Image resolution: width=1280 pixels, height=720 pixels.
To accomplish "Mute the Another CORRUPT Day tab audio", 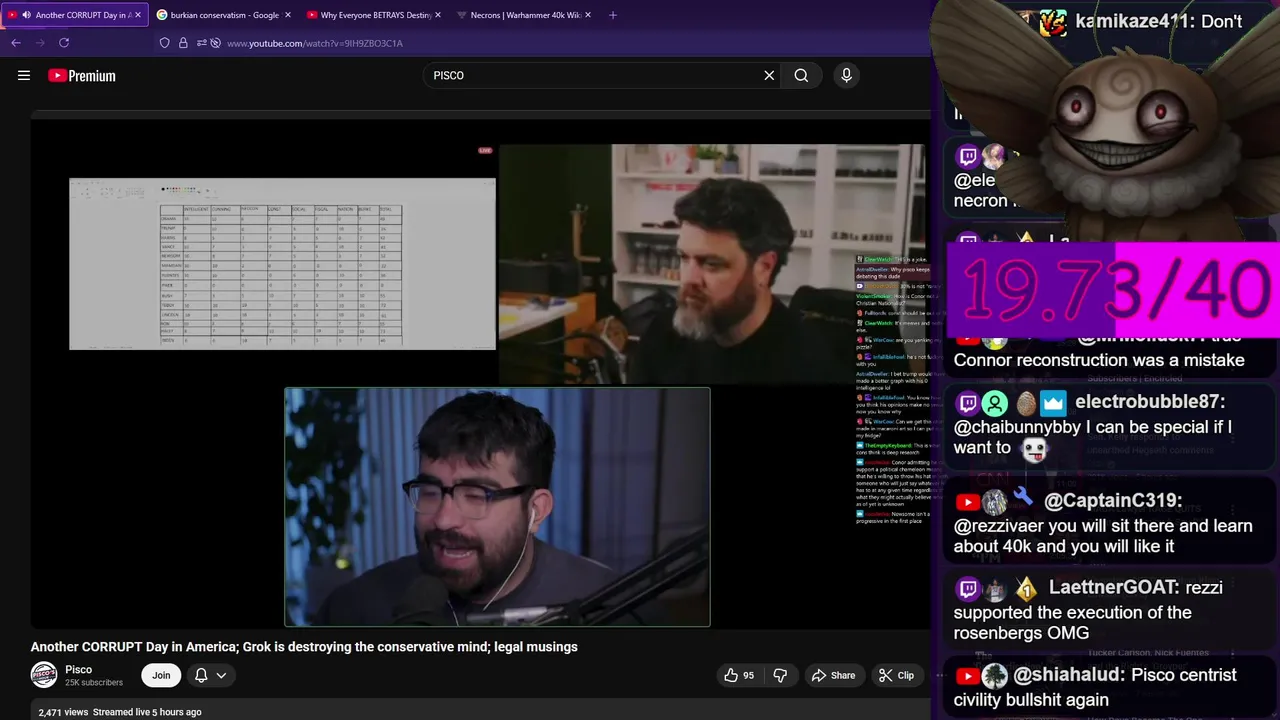I will click(x=26, y=15).
